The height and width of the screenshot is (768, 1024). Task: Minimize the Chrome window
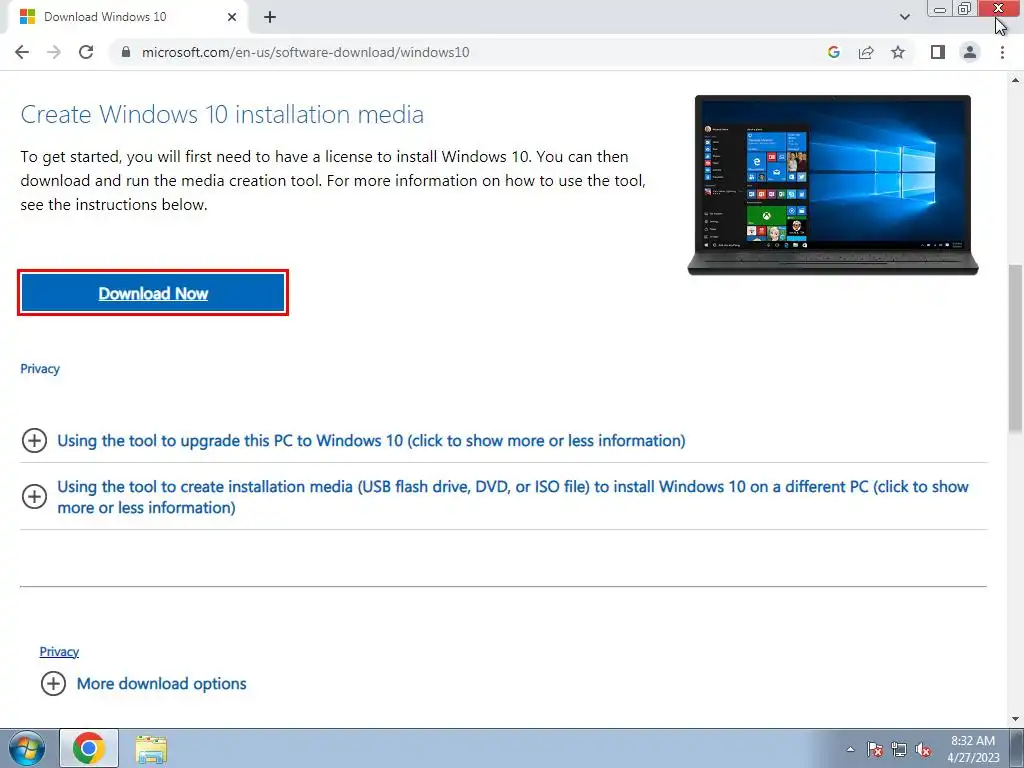(940, 9)
